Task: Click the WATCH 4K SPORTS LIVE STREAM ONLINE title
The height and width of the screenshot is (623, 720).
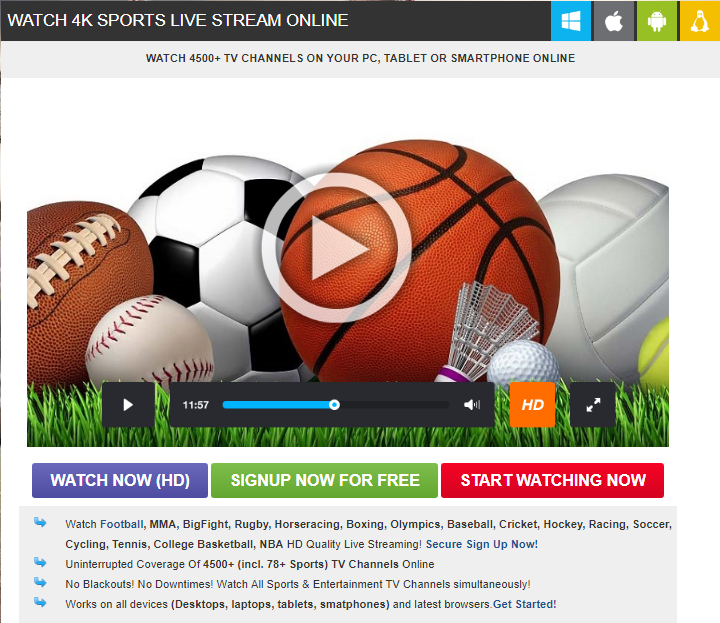Action: coord(178,20)
